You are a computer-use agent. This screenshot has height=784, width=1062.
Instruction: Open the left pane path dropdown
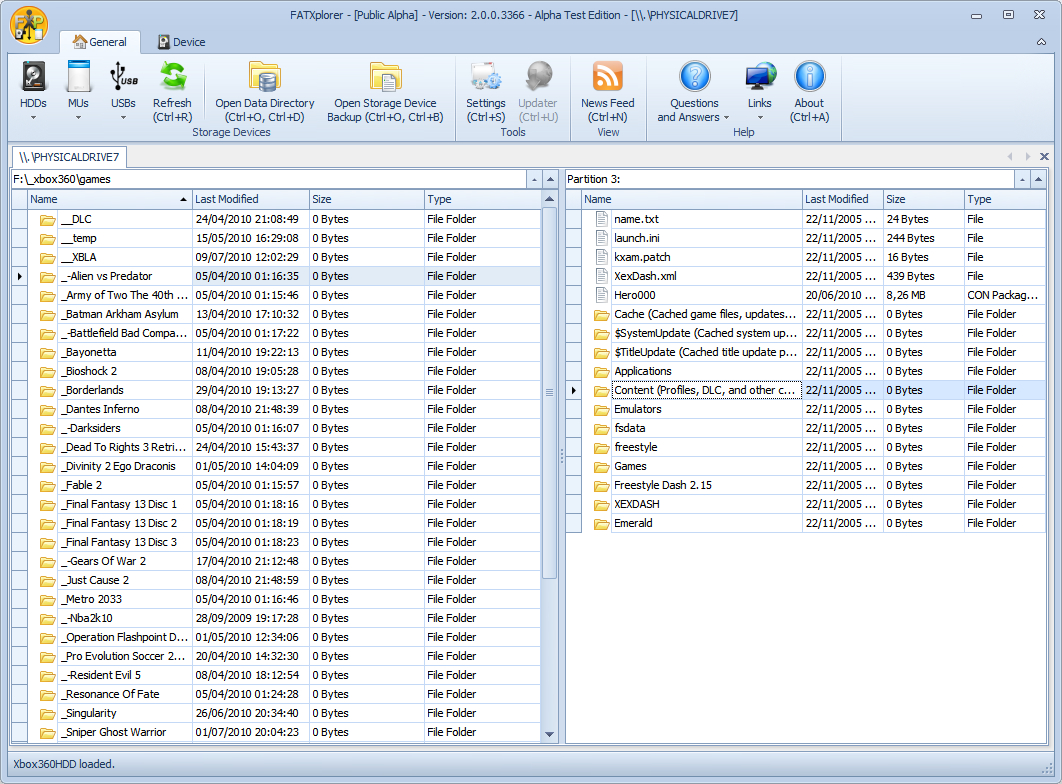[534, 179]
